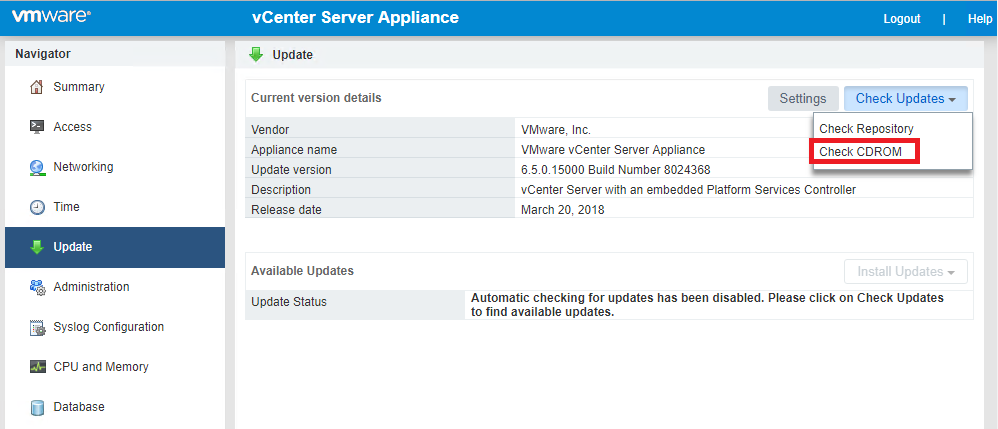Click the VMware, Inc. vendor value

coord(556,130)
